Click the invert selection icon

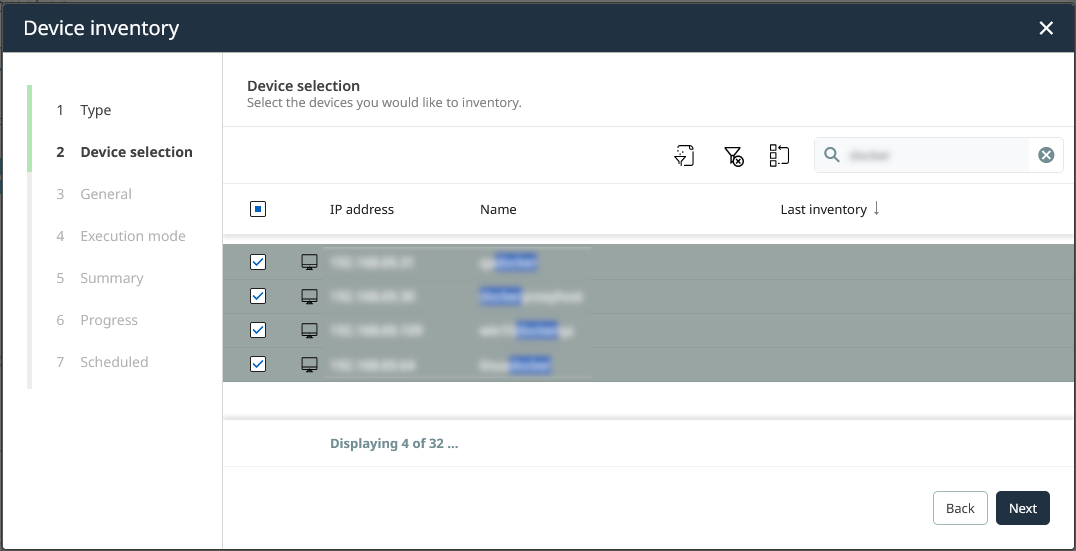(x=780, y=155)
